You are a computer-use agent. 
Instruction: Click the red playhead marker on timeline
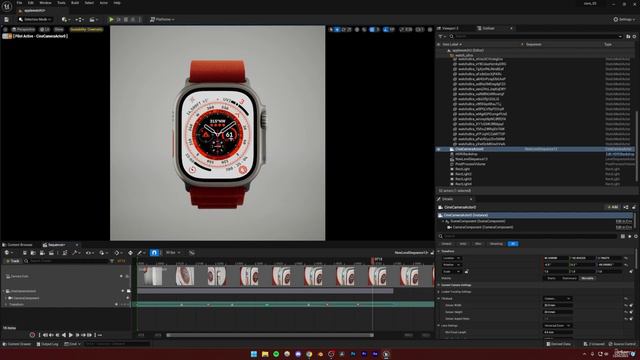(x=372, y=259)
